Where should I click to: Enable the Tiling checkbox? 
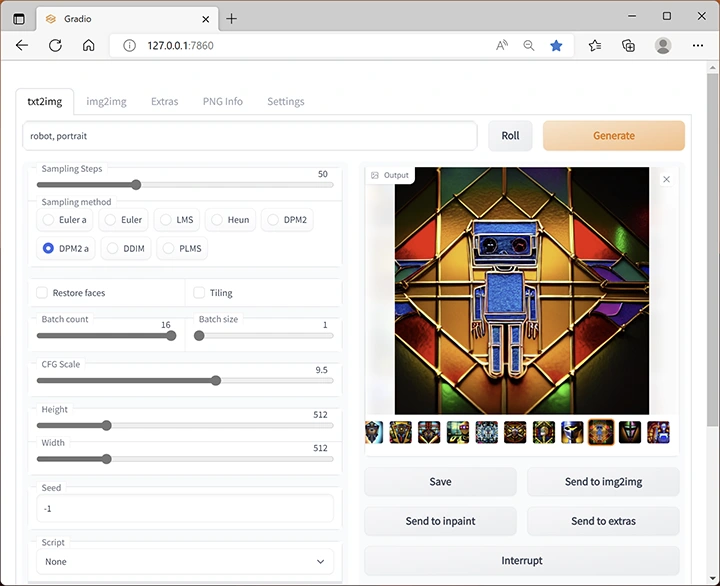(x=199, y=293)
